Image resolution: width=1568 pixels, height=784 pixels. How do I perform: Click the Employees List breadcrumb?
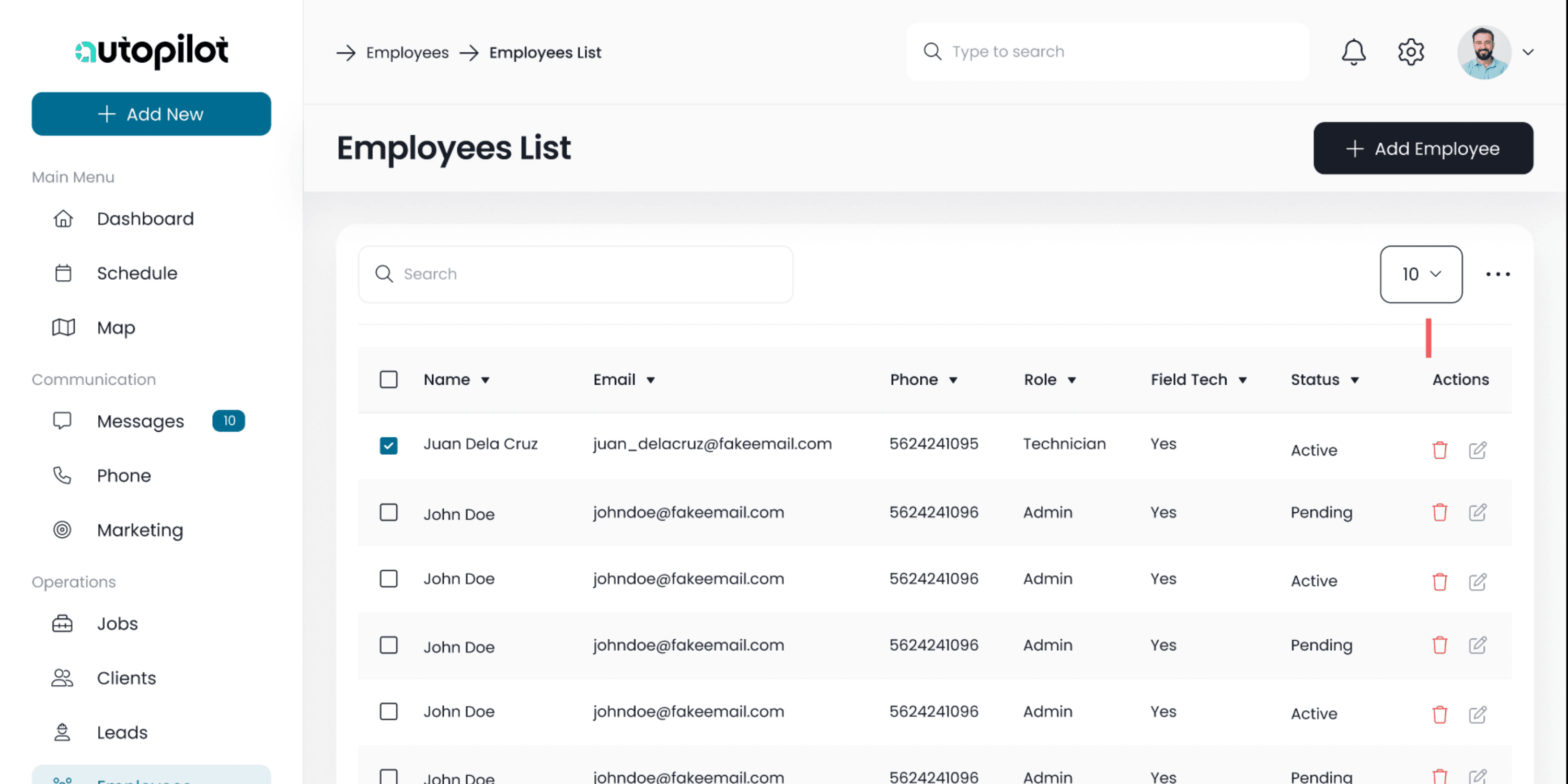pos(545,53)
